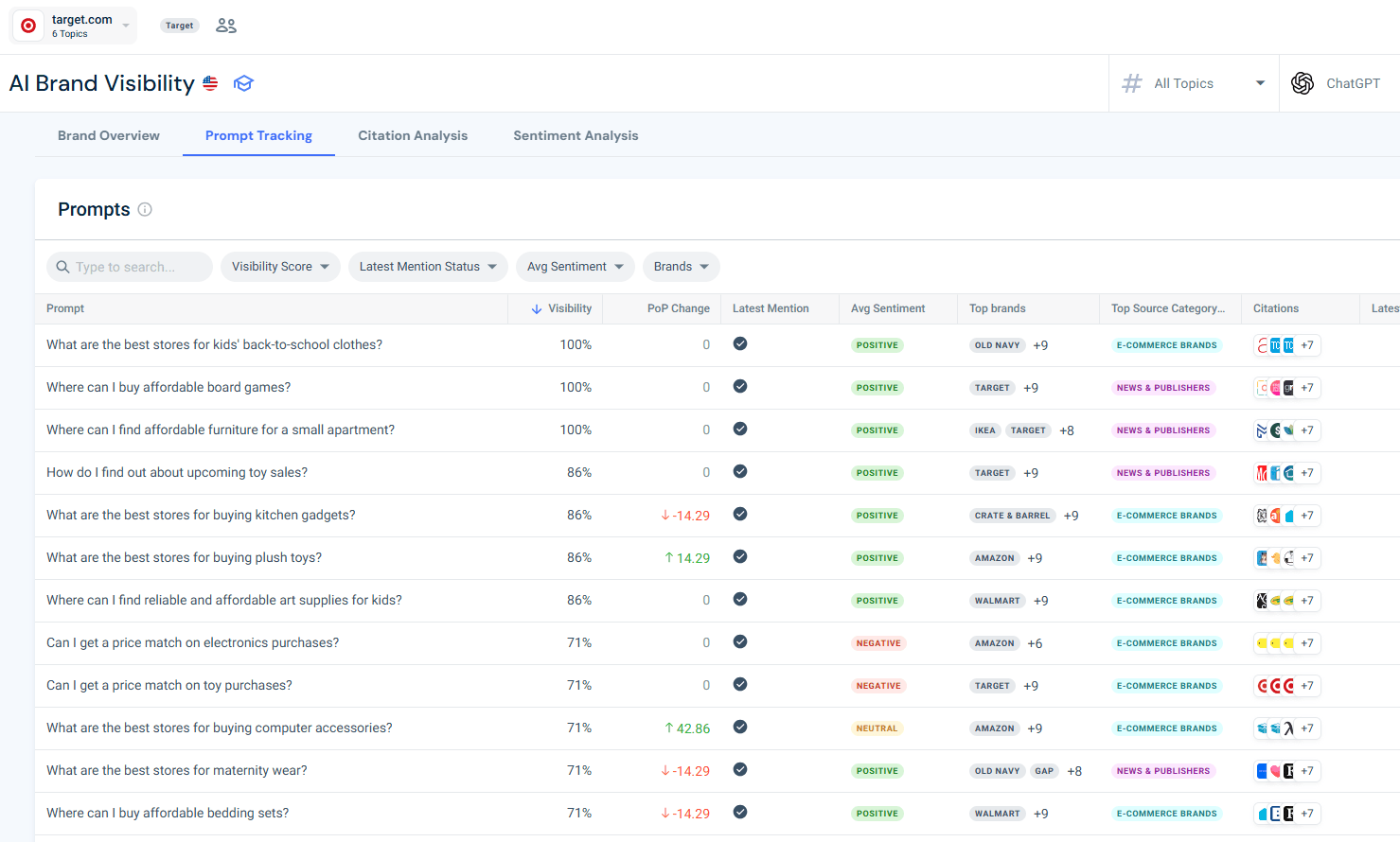Expand the Avg Sentiment filter dropdown
This screenshot has width=1400, height=842.
coord(576,267)
